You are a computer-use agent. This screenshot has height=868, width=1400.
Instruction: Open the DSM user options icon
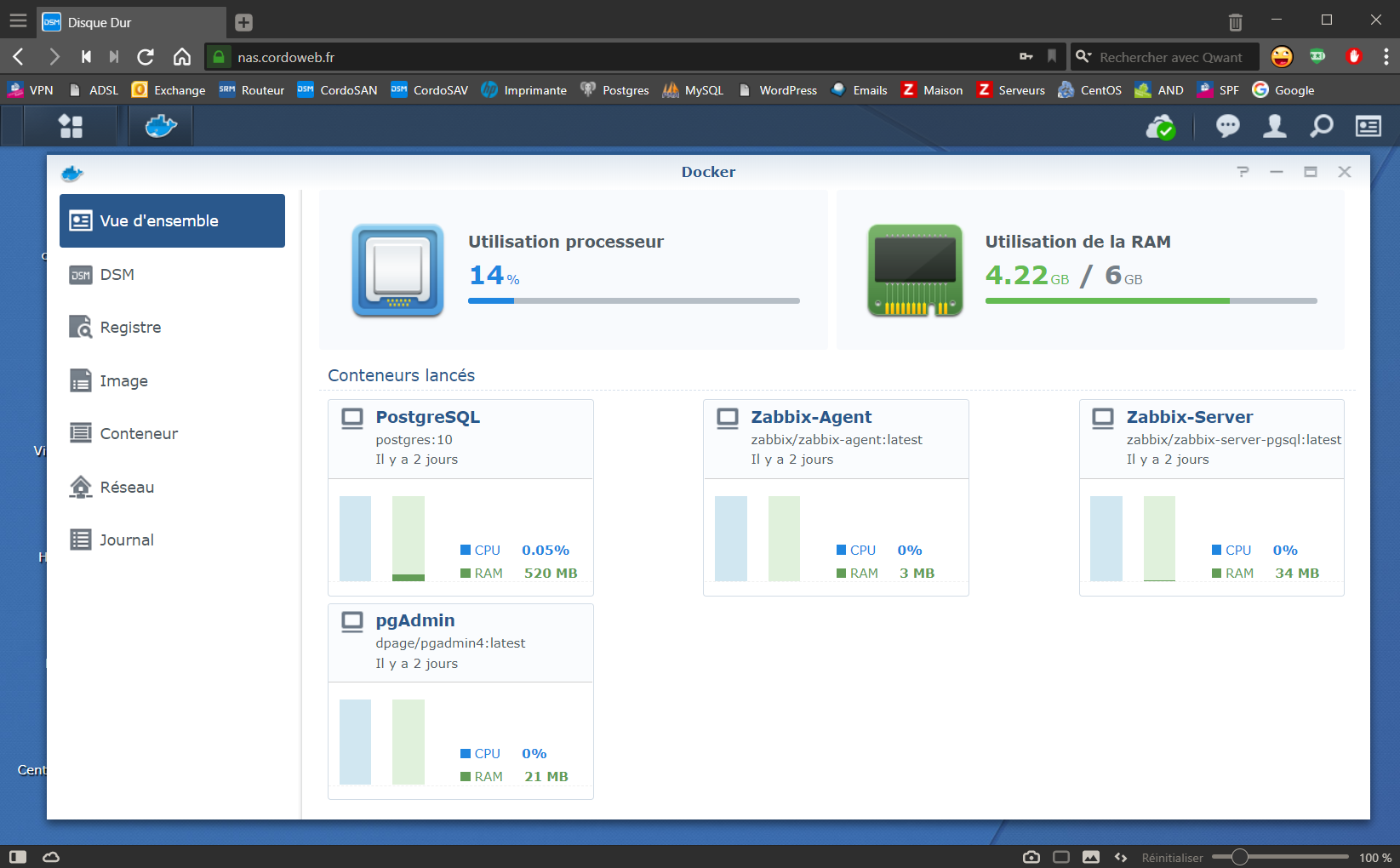[x=1274, y=126]
